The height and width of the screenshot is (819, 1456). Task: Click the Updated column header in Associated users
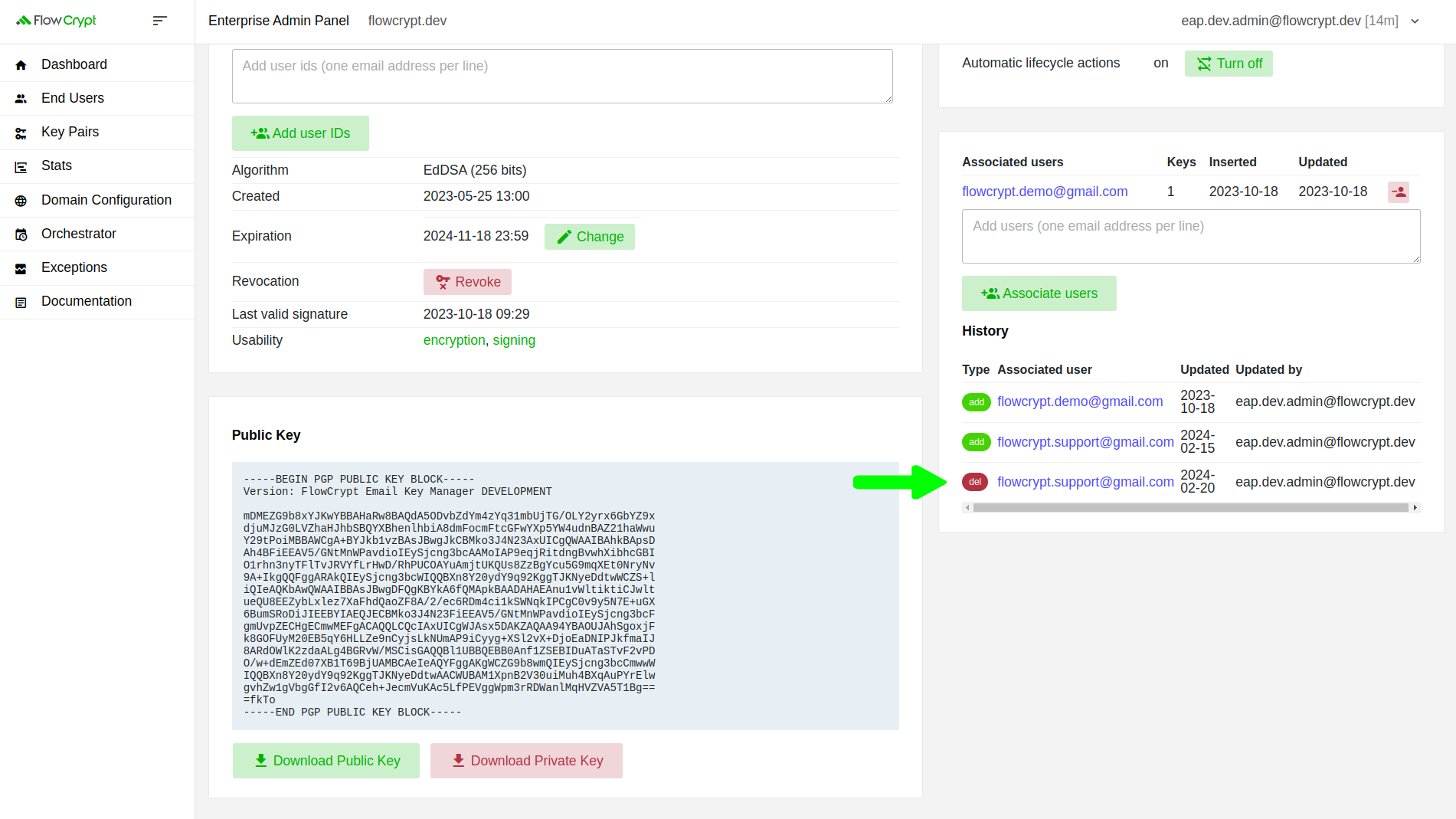(x=1323, y=162)
